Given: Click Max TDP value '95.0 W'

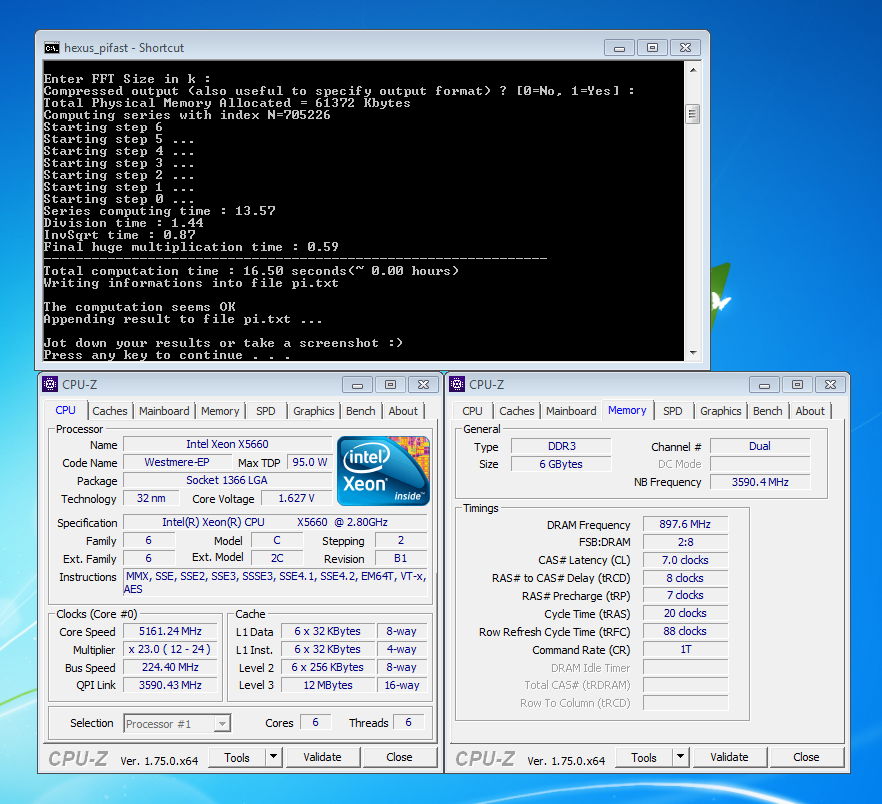Looking at the screenshot, I should tap(309, 462).
